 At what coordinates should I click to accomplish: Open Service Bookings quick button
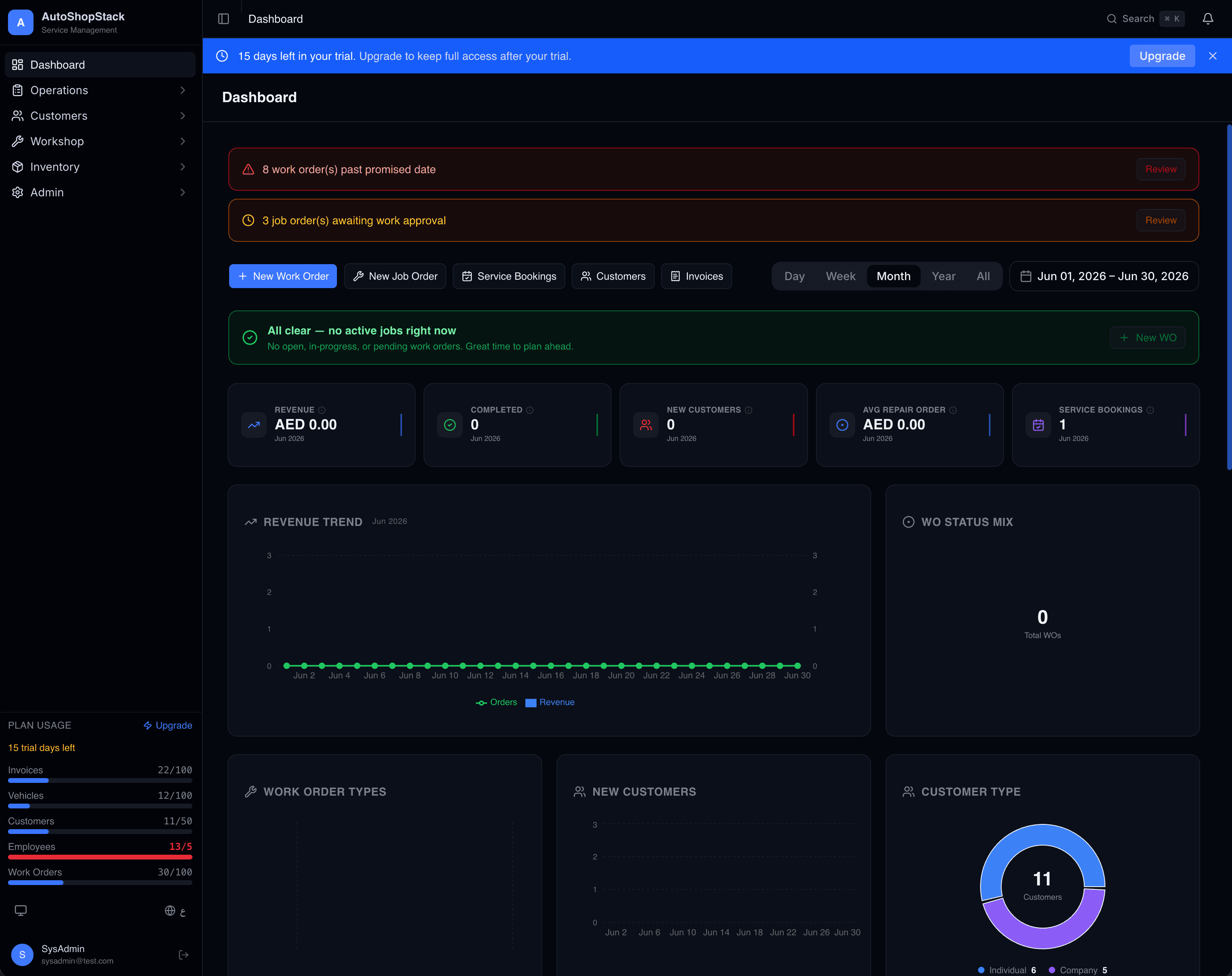[509, 277]
